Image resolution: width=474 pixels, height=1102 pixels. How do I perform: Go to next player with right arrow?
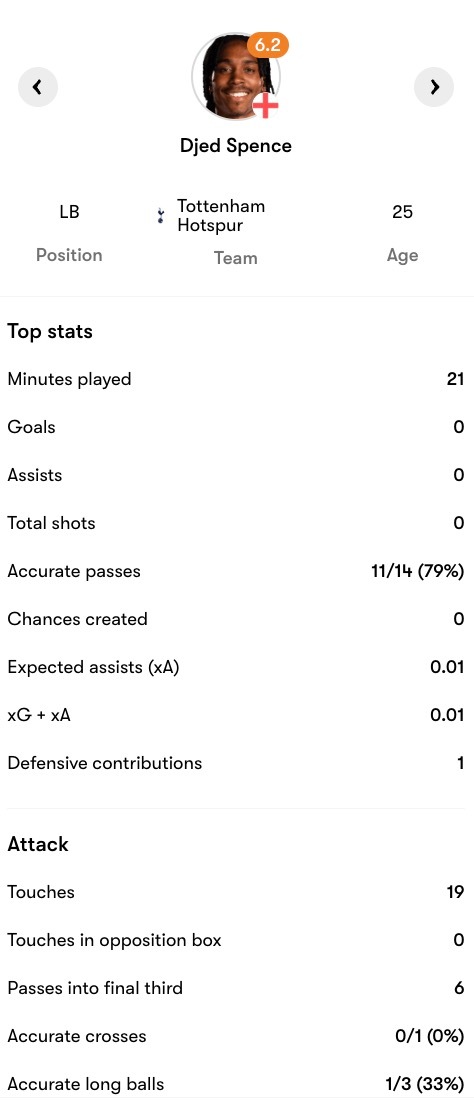coord(434,87)
